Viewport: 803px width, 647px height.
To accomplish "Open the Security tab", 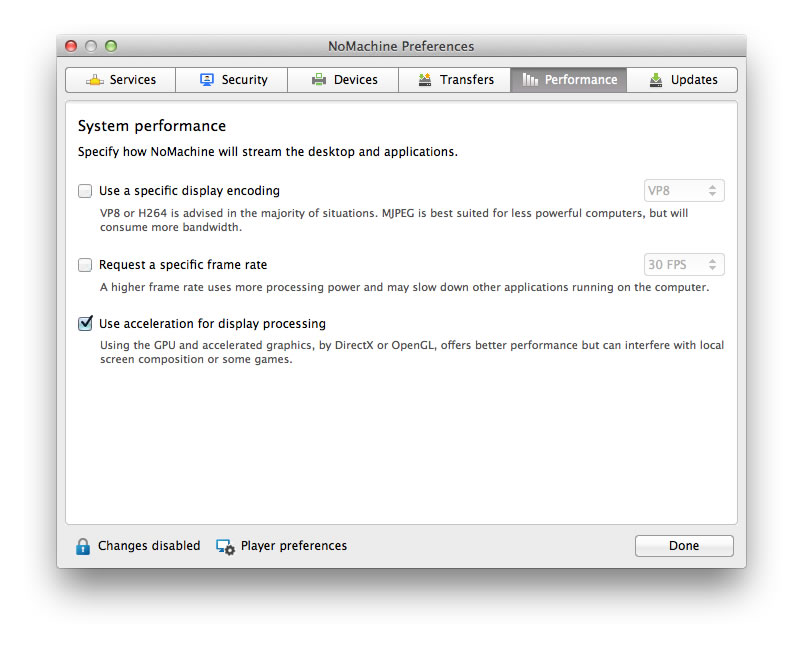I will point(231,80).
